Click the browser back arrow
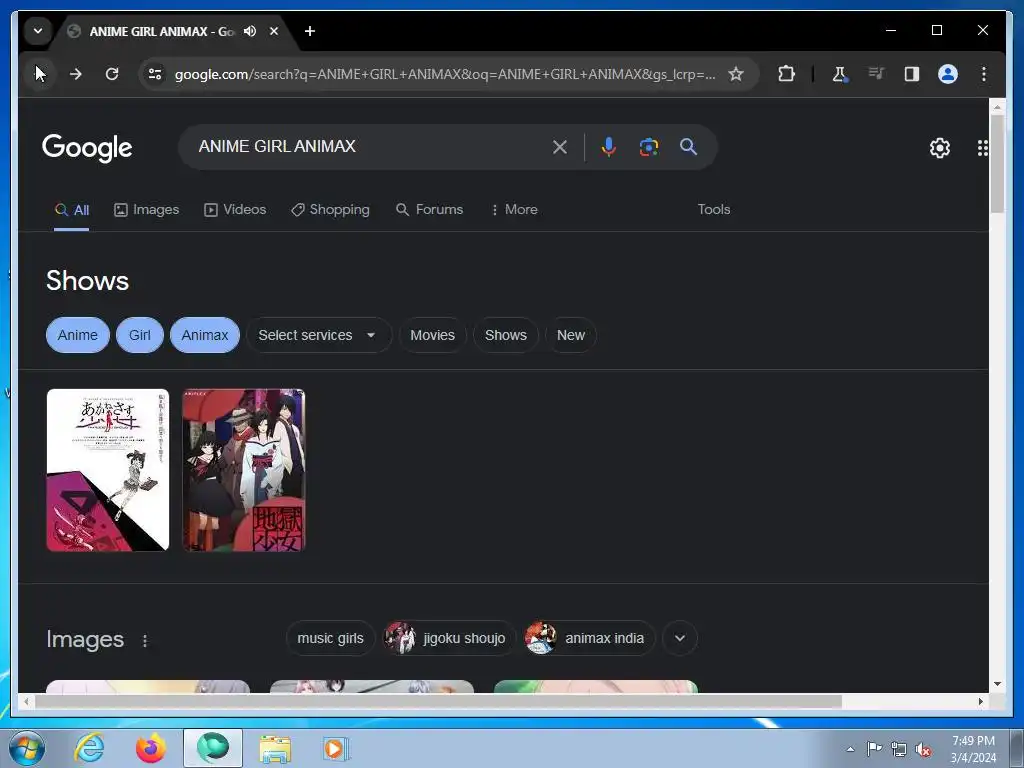The height and width of the screenshot is (768, 1024). pos(40,74)
